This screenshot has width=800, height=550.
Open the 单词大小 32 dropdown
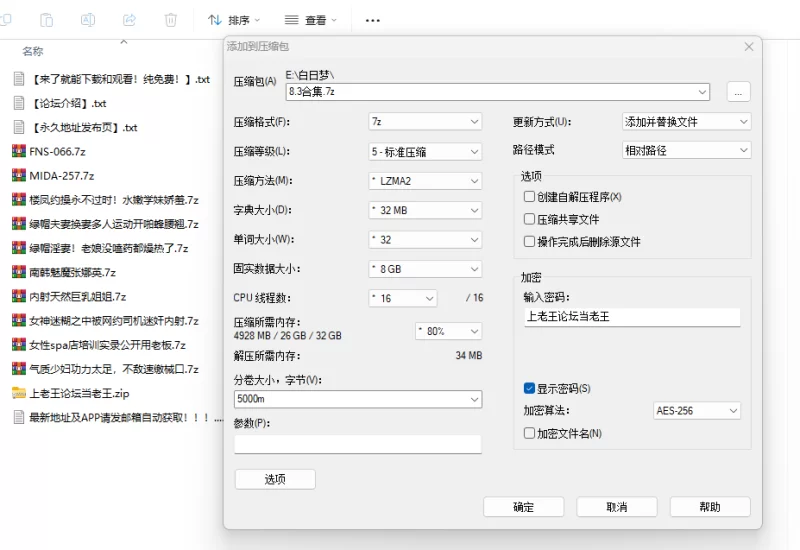point(425,239)
